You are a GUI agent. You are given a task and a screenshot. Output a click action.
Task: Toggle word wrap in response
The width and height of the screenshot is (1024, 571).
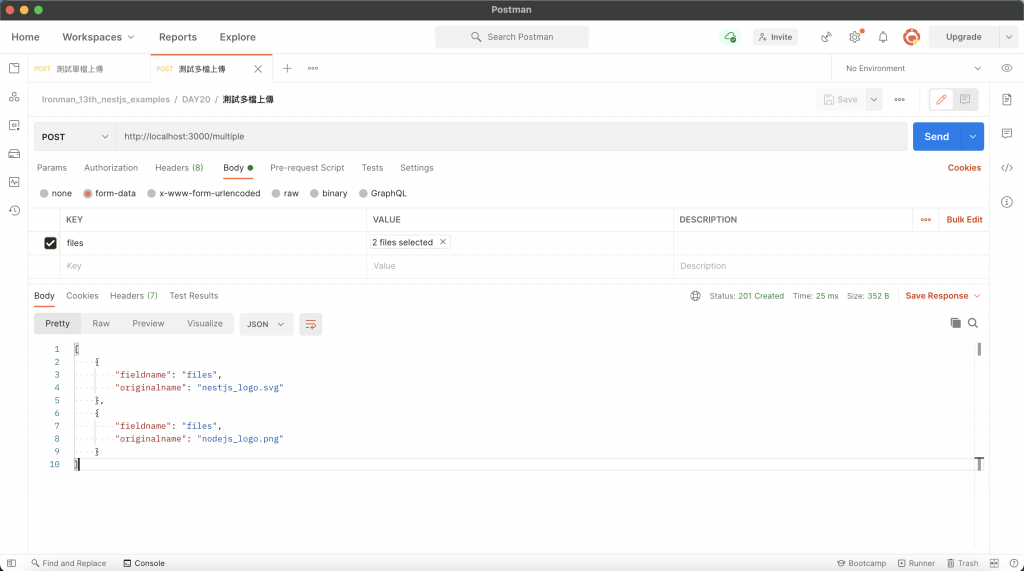point(310,324)
